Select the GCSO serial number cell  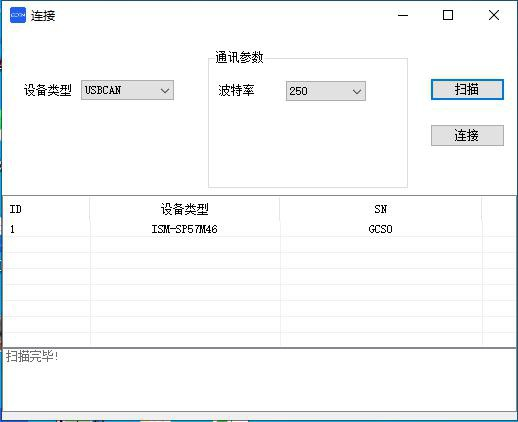pyautogui.click(x=381, y=229)
